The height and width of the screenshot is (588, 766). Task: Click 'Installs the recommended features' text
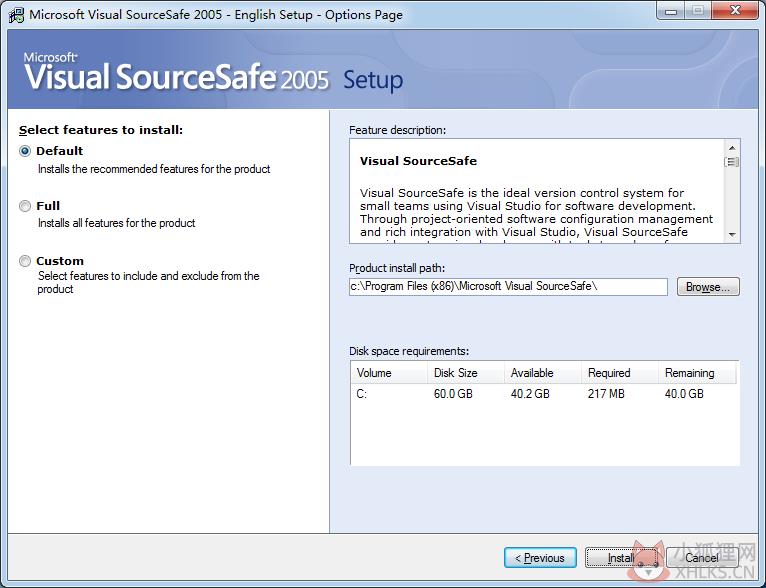point(154,169)
